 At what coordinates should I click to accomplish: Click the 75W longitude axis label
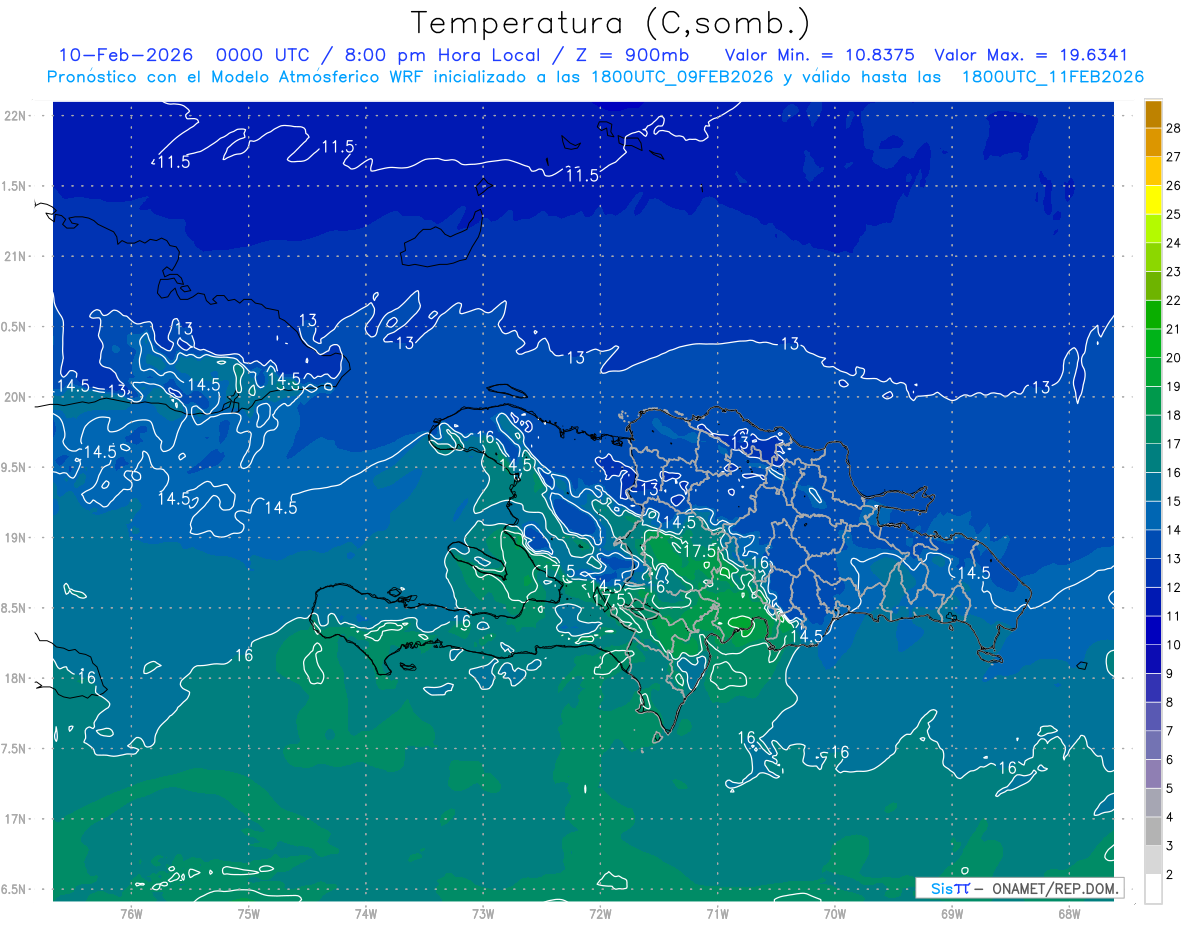249,913
